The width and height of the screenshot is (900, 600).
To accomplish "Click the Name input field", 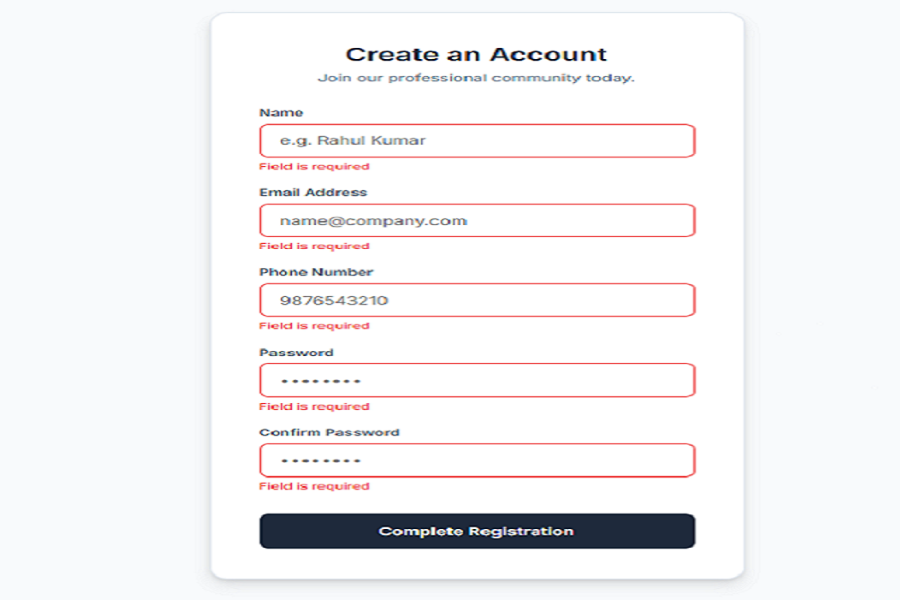I will coord(477,140).
